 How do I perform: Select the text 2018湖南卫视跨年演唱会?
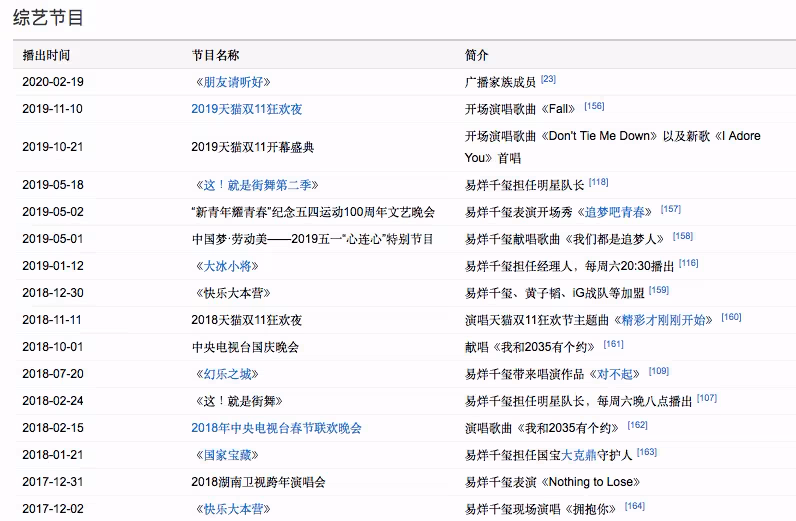coord(258,482)
